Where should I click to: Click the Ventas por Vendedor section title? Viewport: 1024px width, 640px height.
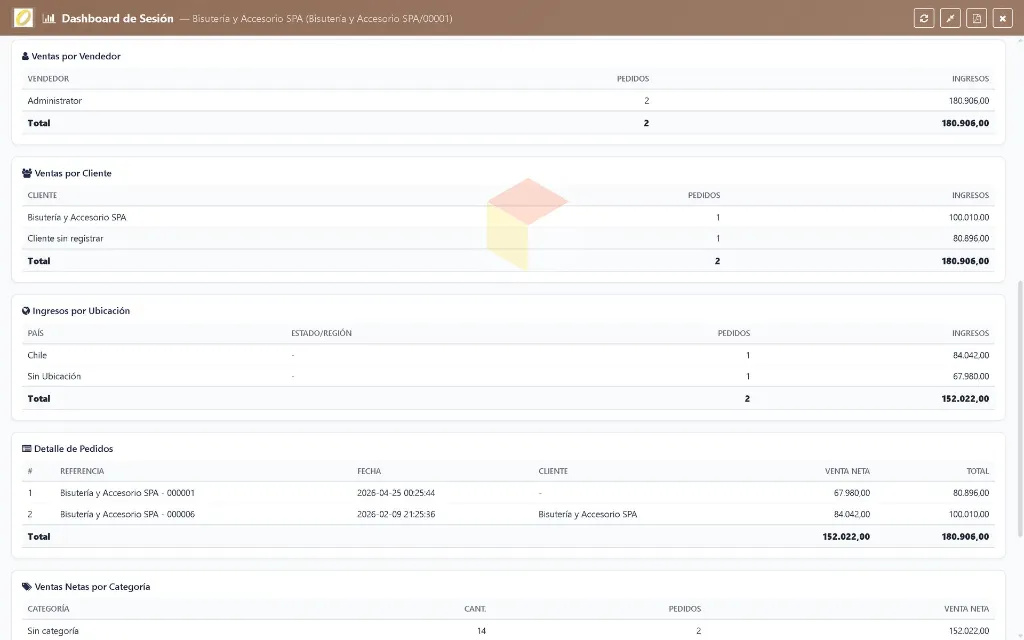(76, 56)
